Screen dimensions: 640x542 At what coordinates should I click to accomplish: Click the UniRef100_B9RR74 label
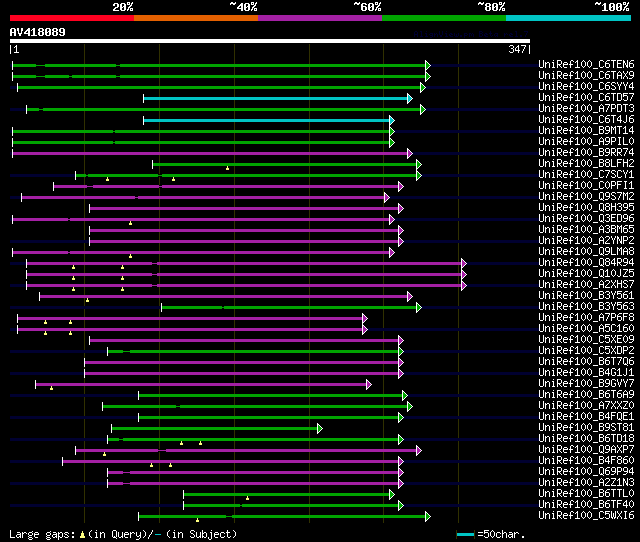586,153
